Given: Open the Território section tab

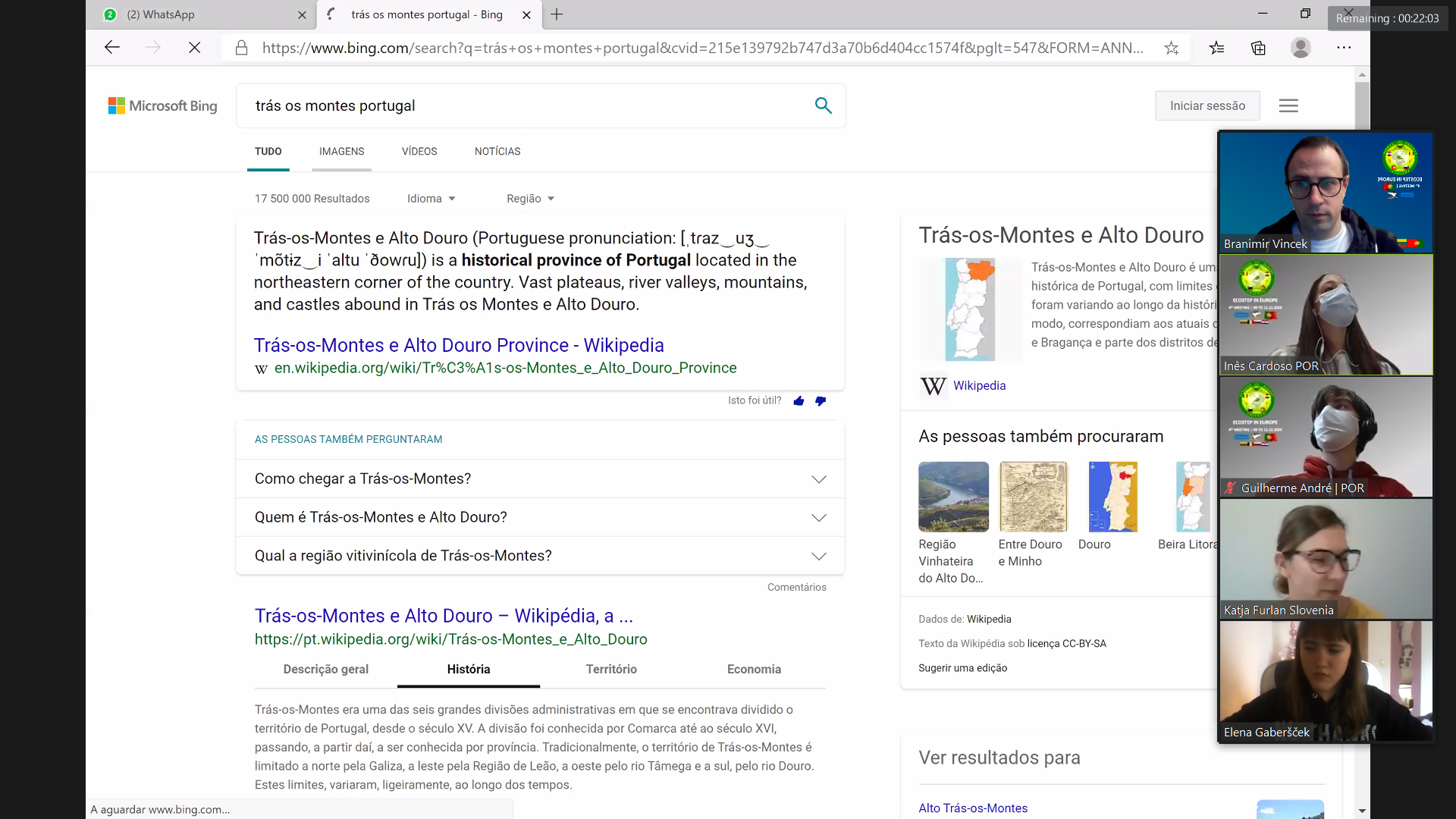Looking at the screenshot, I should [x=611, y=669].
